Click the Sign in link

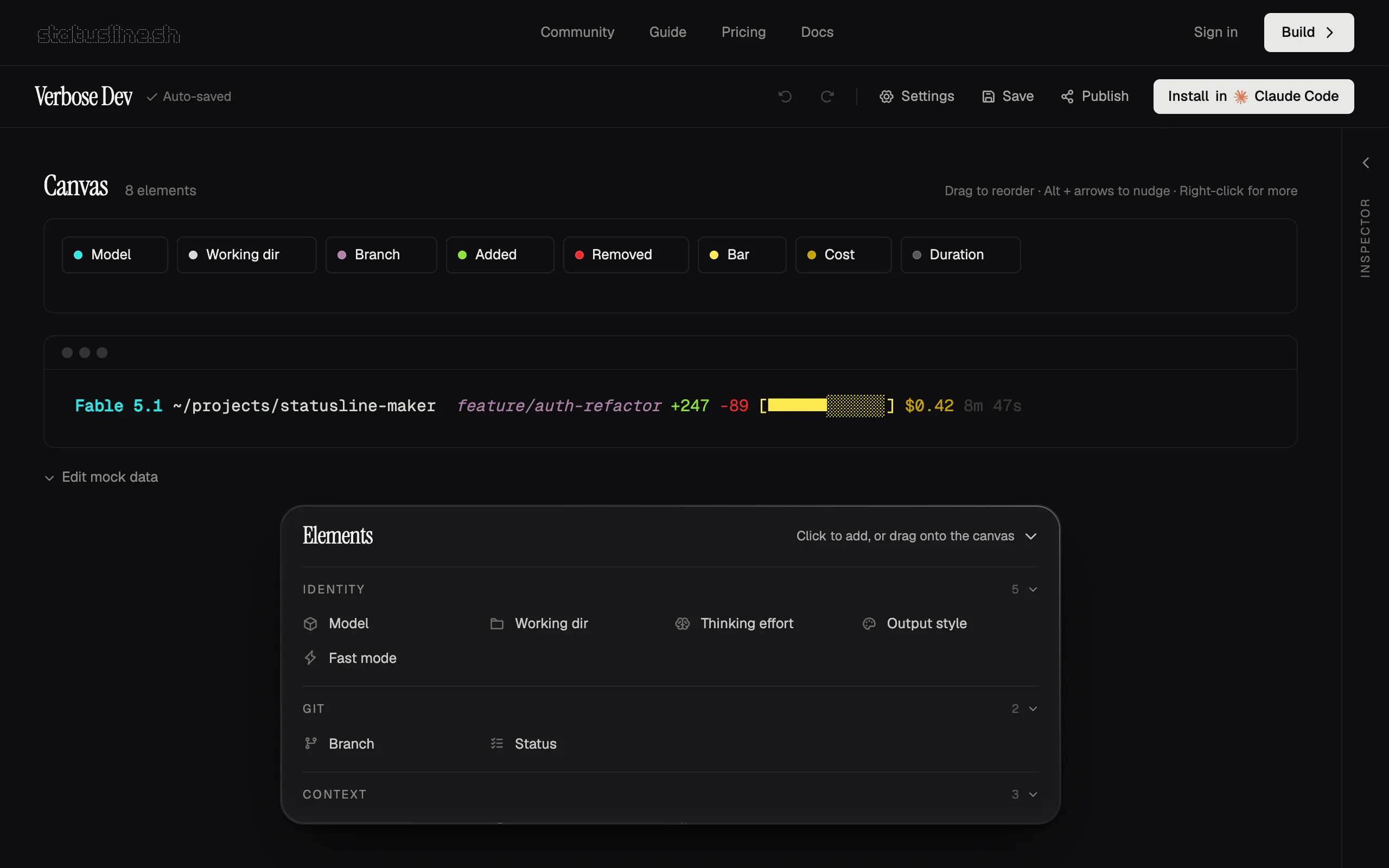(x=1216, y=32)
